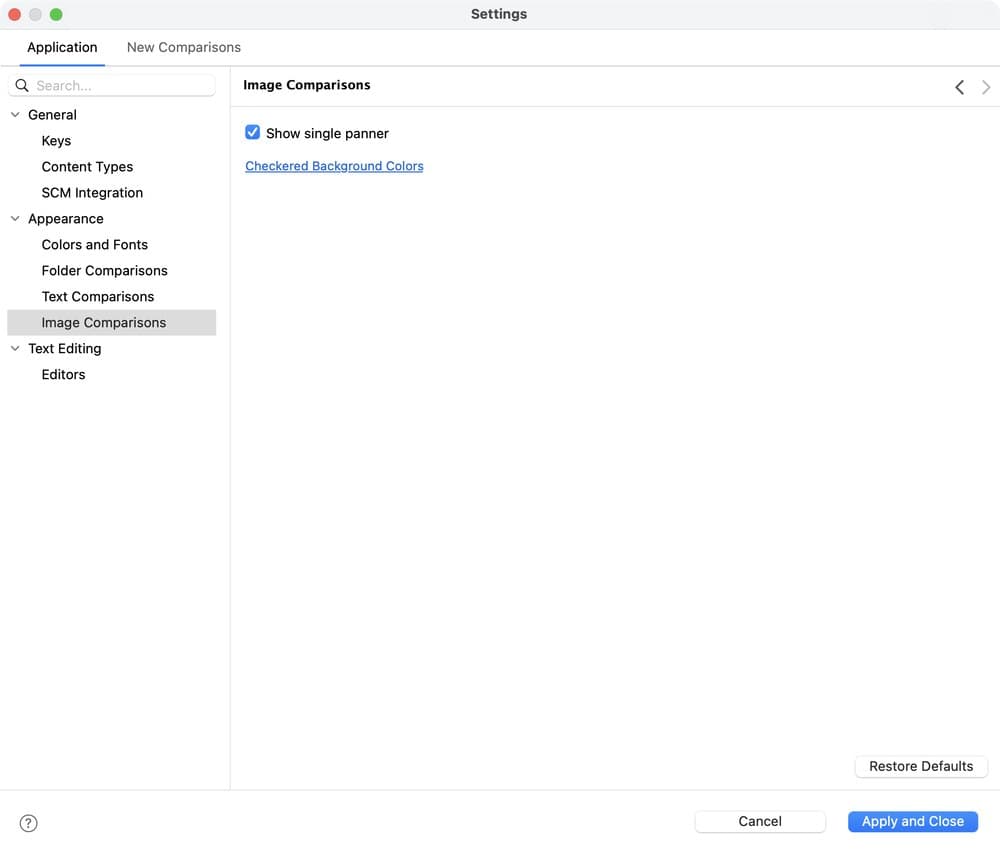Focus the settings Search field
The height and width of the screenshot is (854, 1000).
coord(112,85)
